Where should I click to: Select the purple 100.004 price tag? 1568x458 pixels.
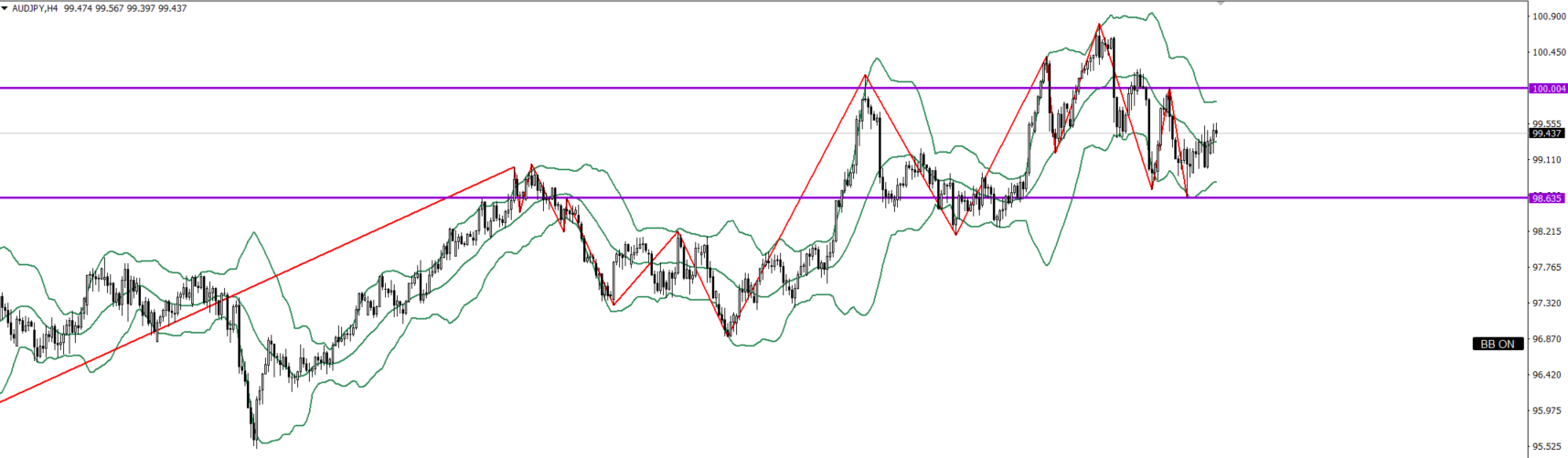click(1548, 89)
